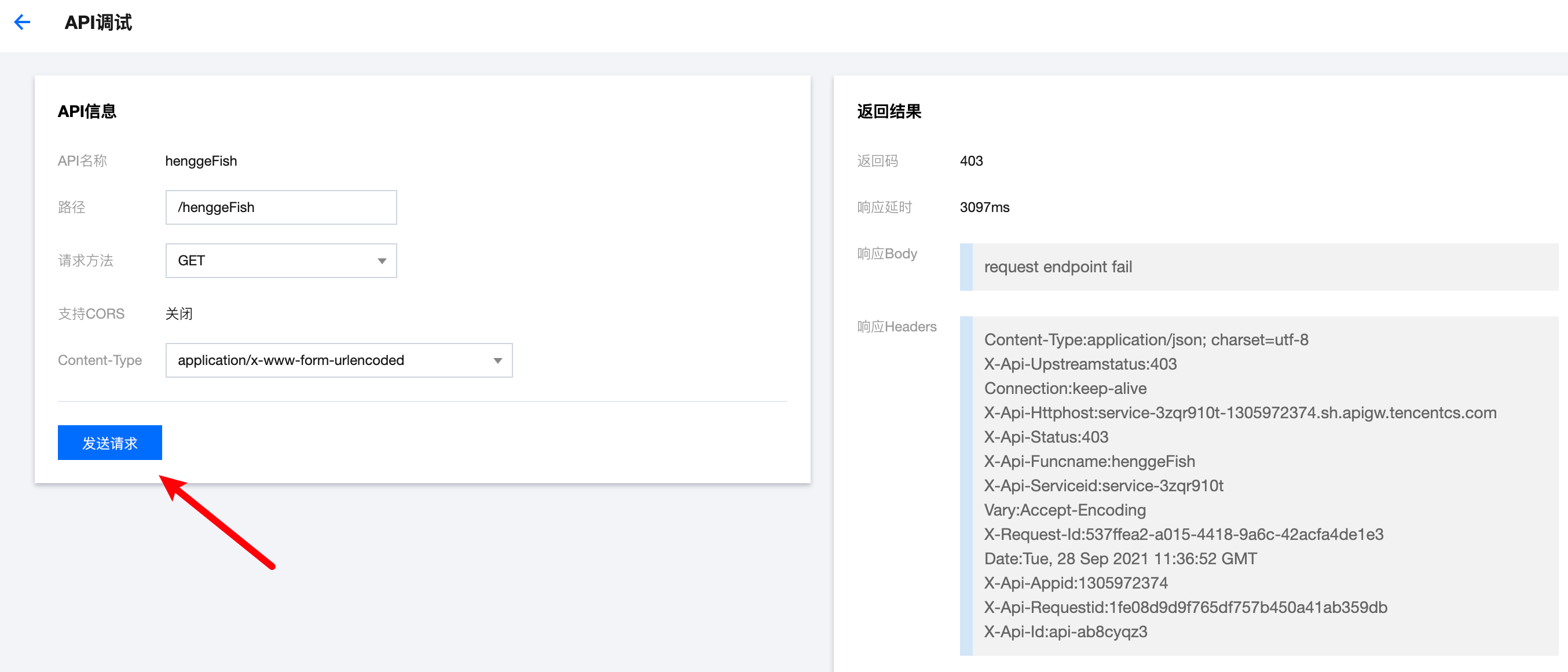Image resolution: width=1568 pixels, height=672 pixels.
Task: Expand the Content-Type dropdown arrow
Action: pos(497,361)
